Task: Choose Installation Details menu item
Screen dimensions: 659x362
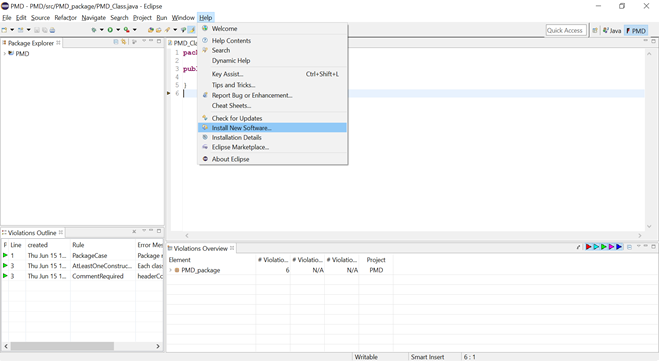Action: coord(272,137)
